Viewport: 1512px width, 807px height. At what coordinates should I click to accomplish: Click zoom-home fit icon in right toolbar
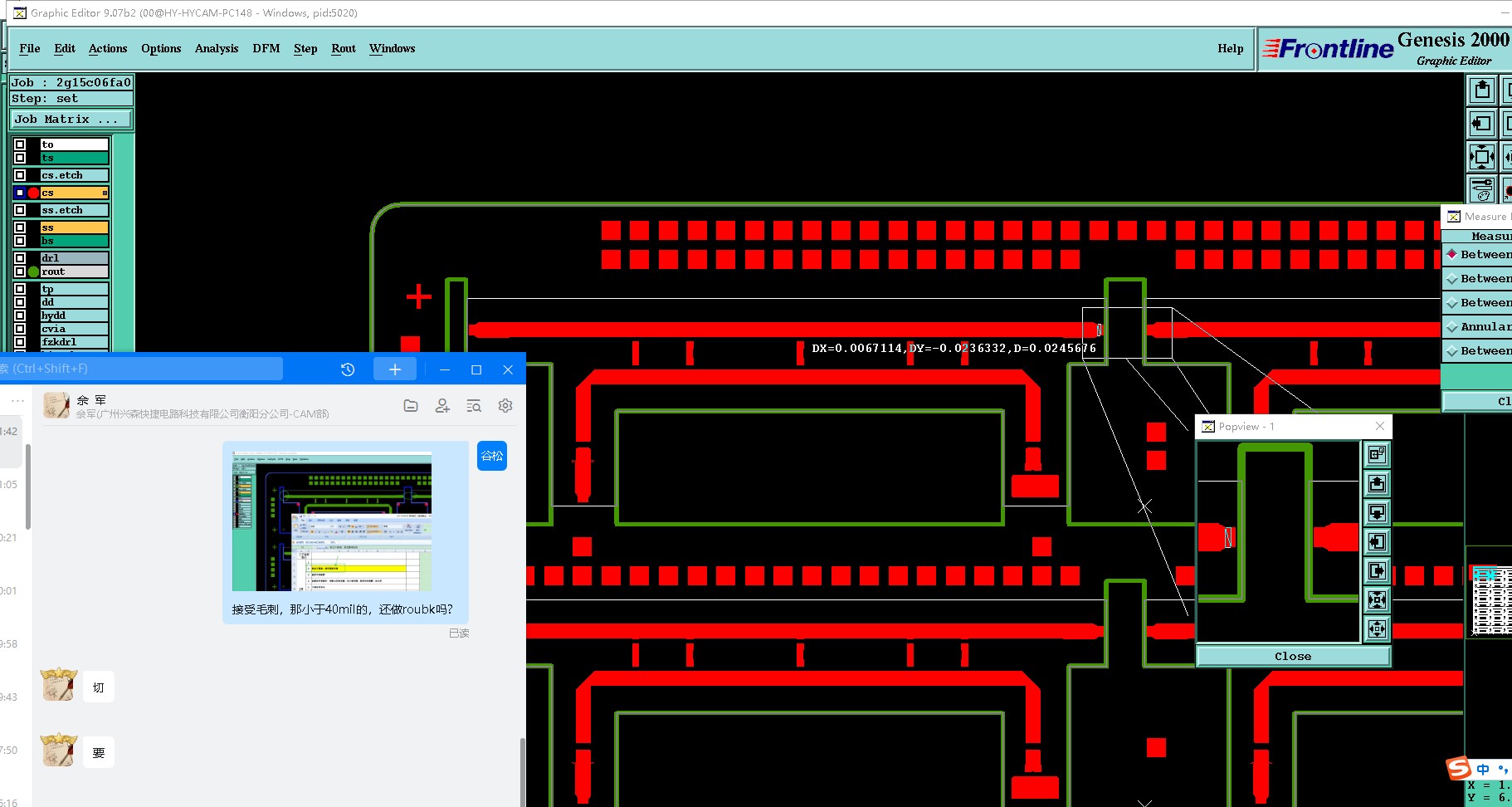tap(1482, 156)
